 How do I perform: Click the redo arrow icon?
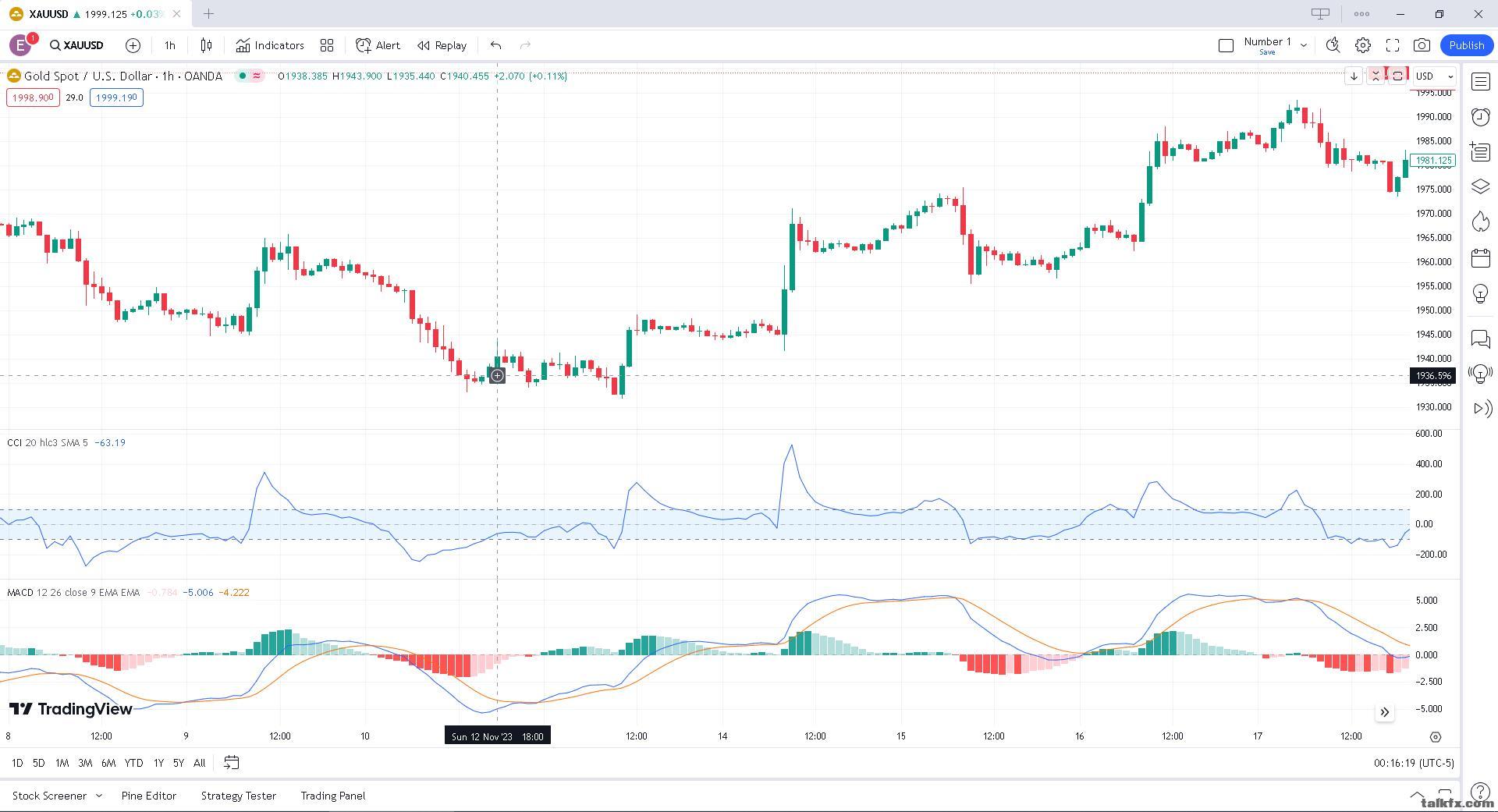pyautogui.click(x=525, y=45)
